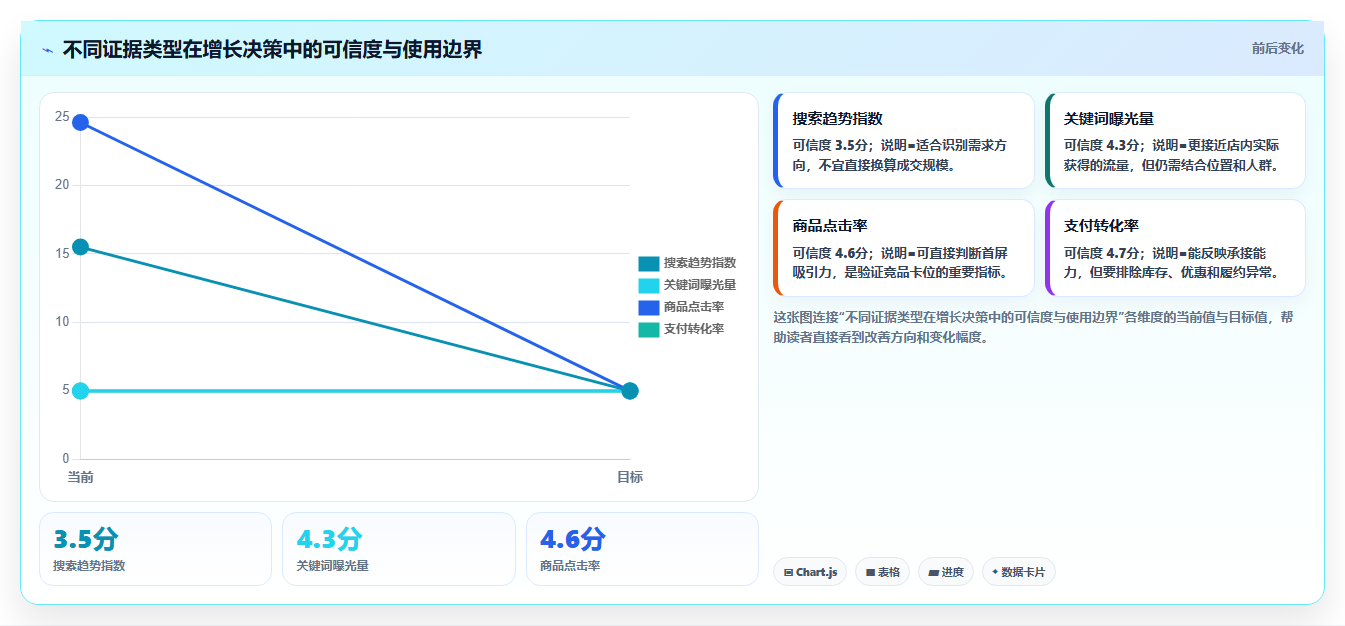1345x626 pixels.
Task: Click the 表格 tag
Action: pyautogui.click(x=882, y=572)
